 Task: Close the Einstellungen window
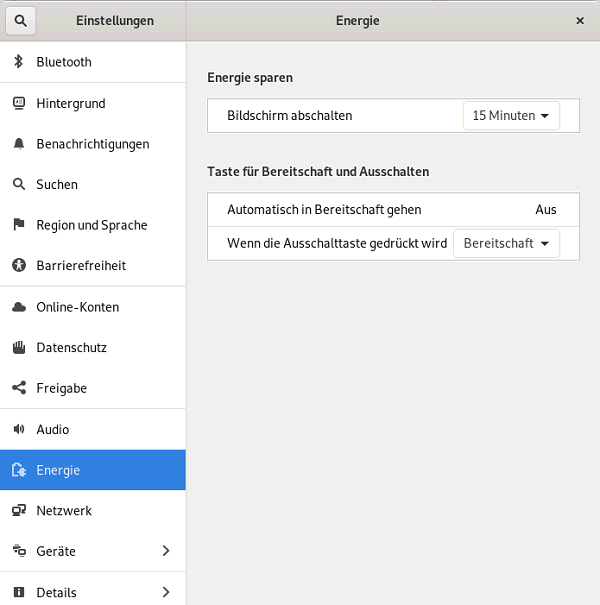click(x=580, y=20)
